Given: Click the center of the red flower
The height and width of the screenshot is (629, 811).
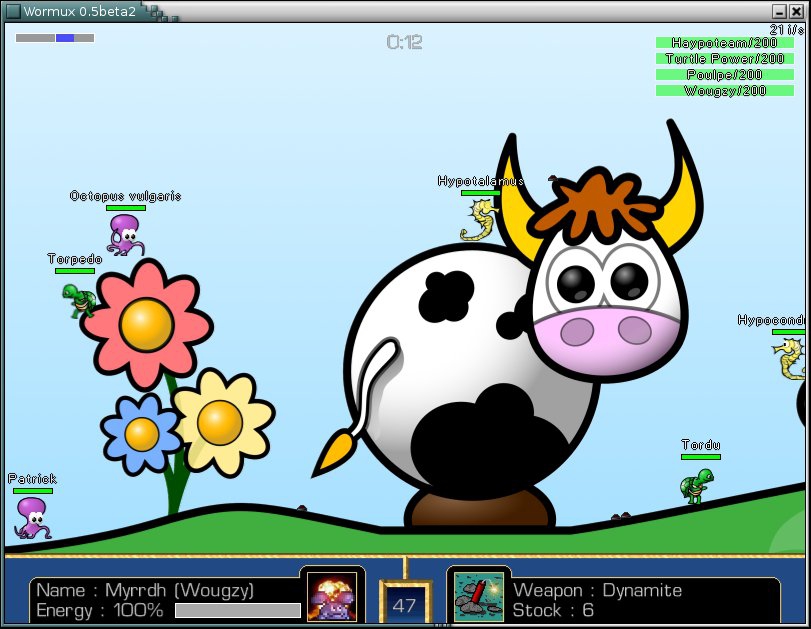Looking at the screenshot, I should 147,323.
